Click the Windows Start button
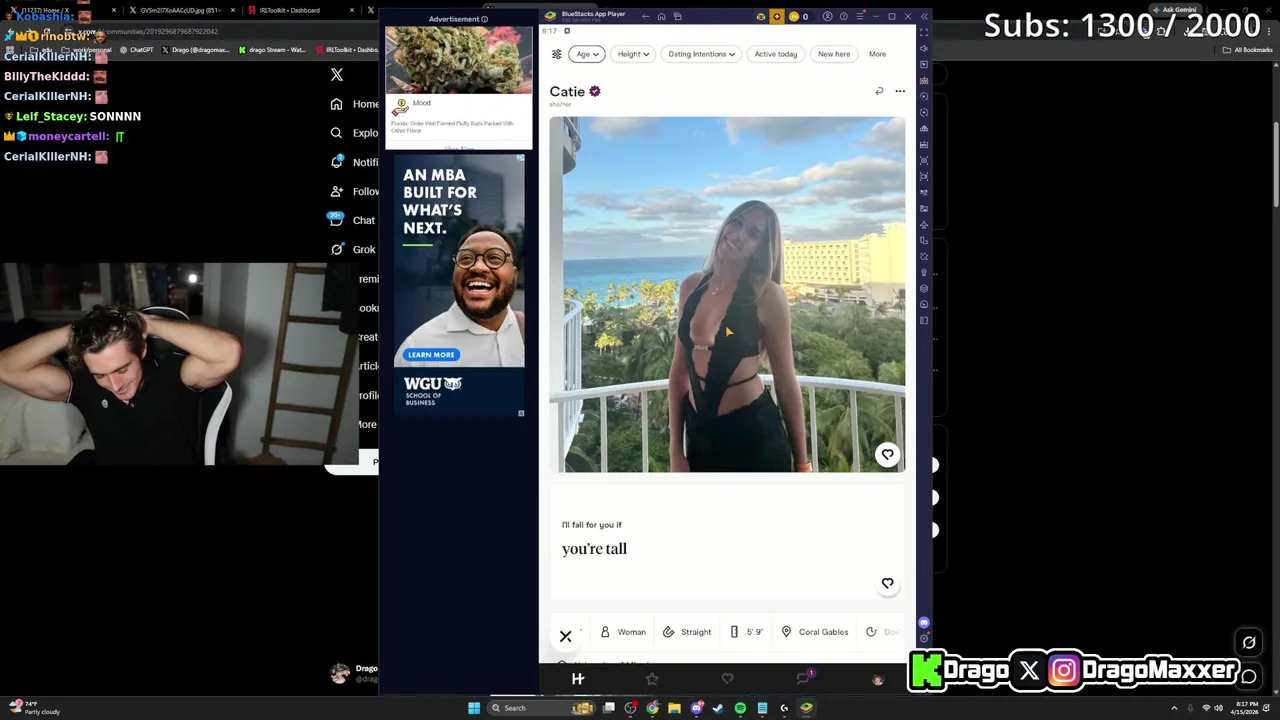Screen dimensions: 1280x720 474,708
